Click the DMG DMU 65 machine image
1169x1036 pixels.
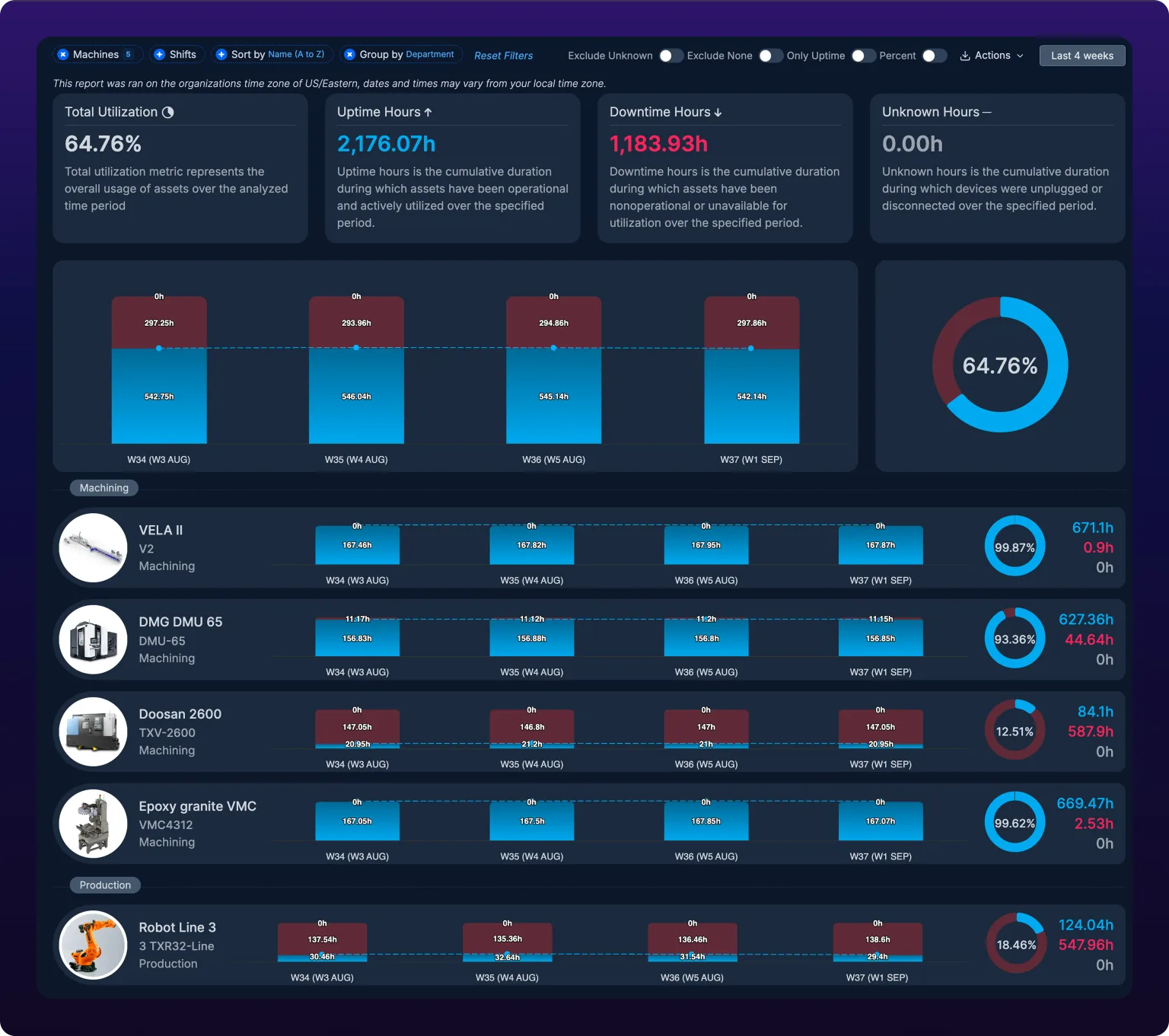point(93,639)
